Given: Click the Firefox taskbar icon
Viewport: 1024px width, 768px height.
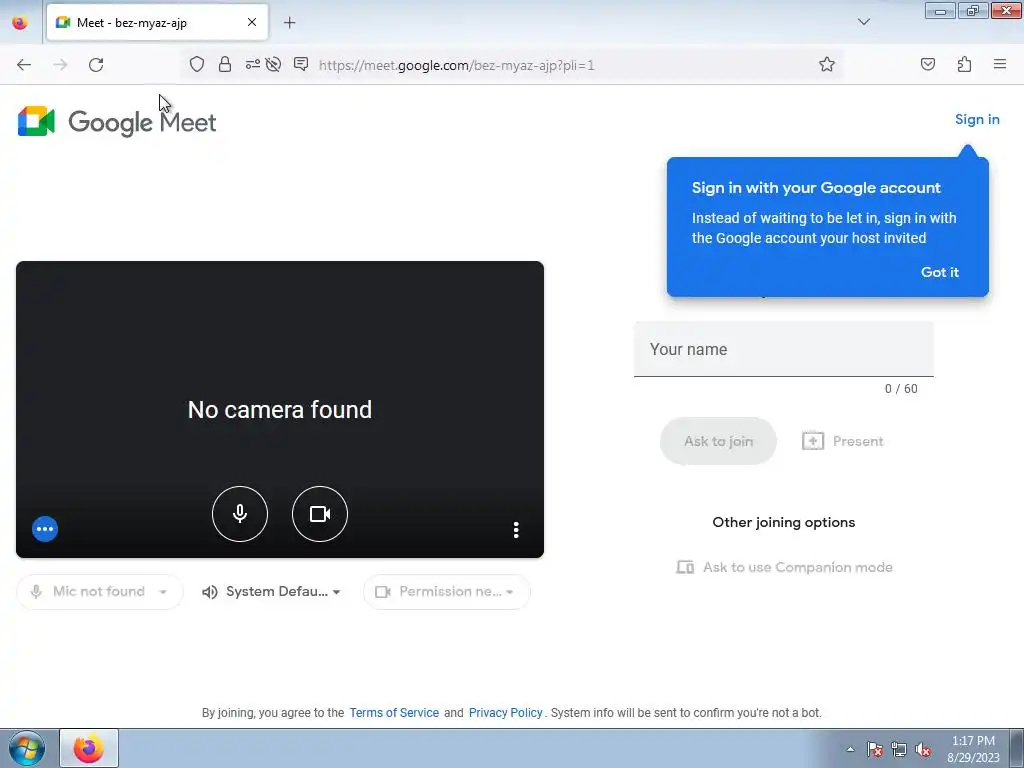Looking at the screenshot, I should point(89,748).
